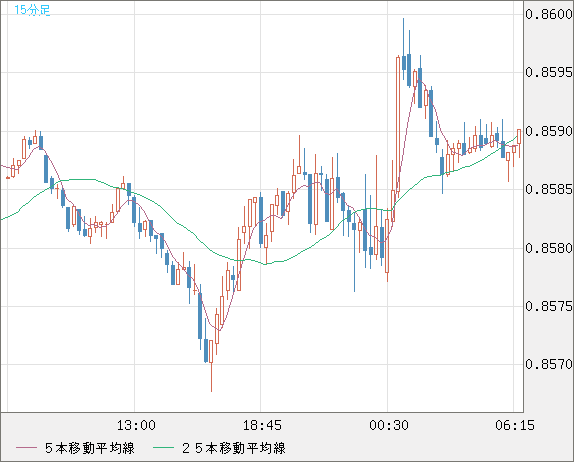
Task: Click the 0.8585 price axis label
Action: 549,189
